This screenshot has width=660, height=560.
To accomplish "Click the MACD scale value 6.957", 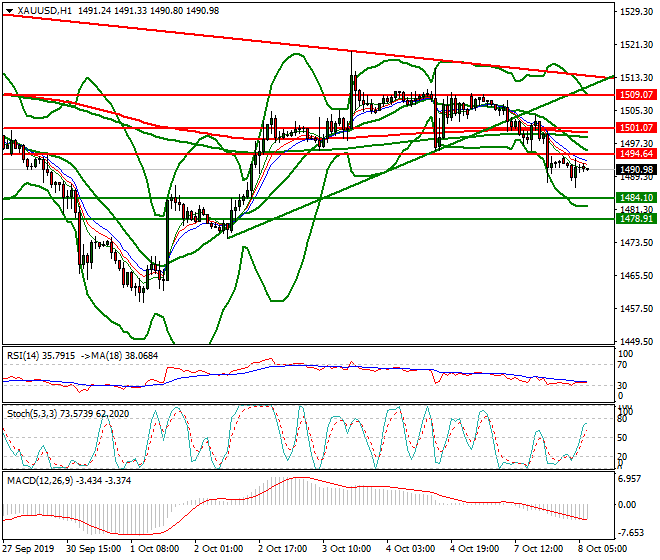I will 630,479.
